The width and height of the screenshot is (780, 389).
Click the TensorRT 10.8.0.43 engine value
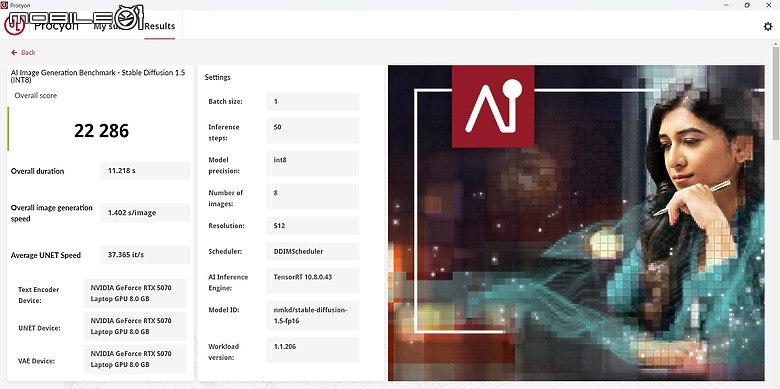click(x=312, y=281)
